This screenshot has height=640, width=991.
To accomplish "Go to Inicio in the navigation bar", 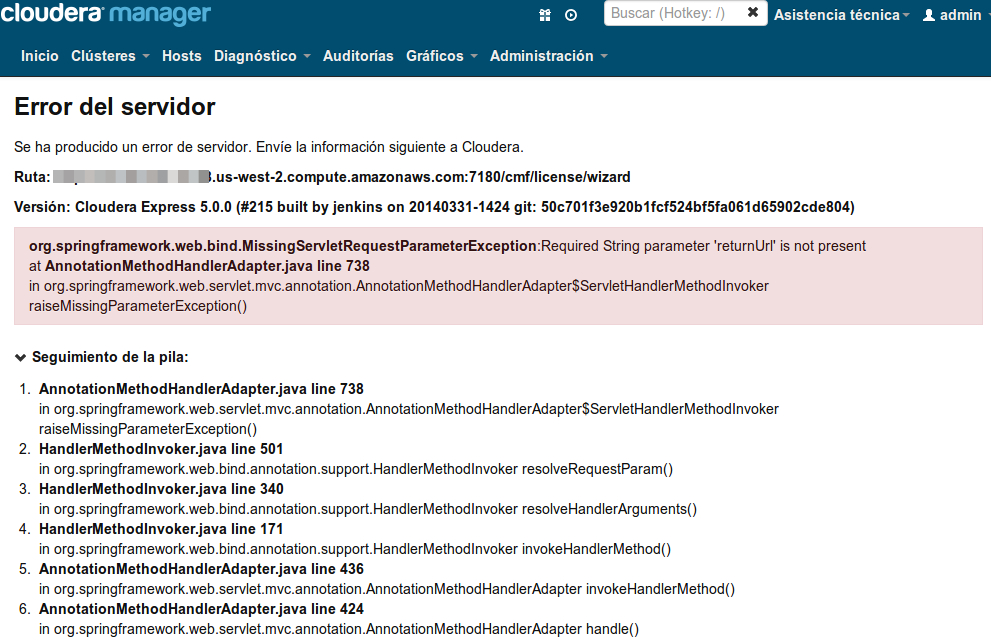I will pyautogui.click(x=39, y=56).
